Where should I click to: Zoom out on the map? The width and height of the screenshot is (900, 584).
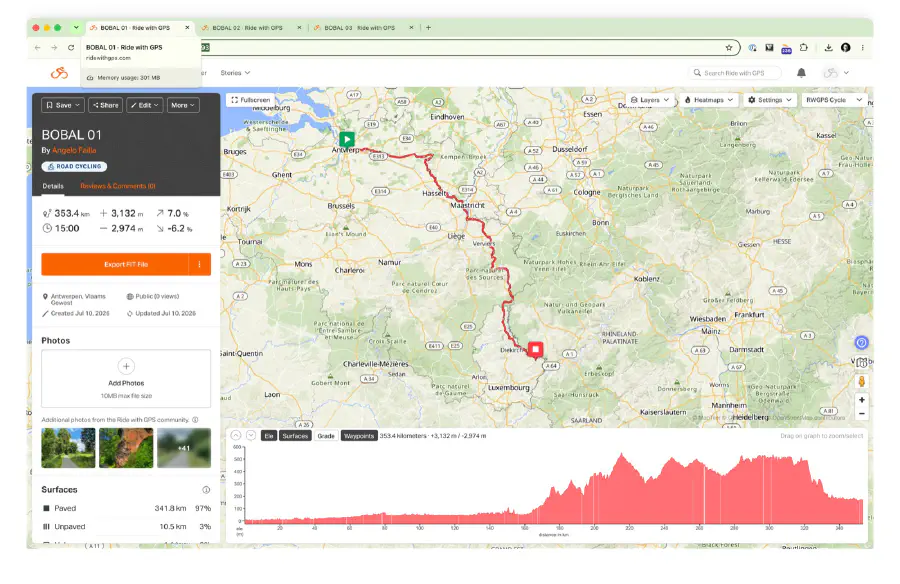click(x=862, y=413)
